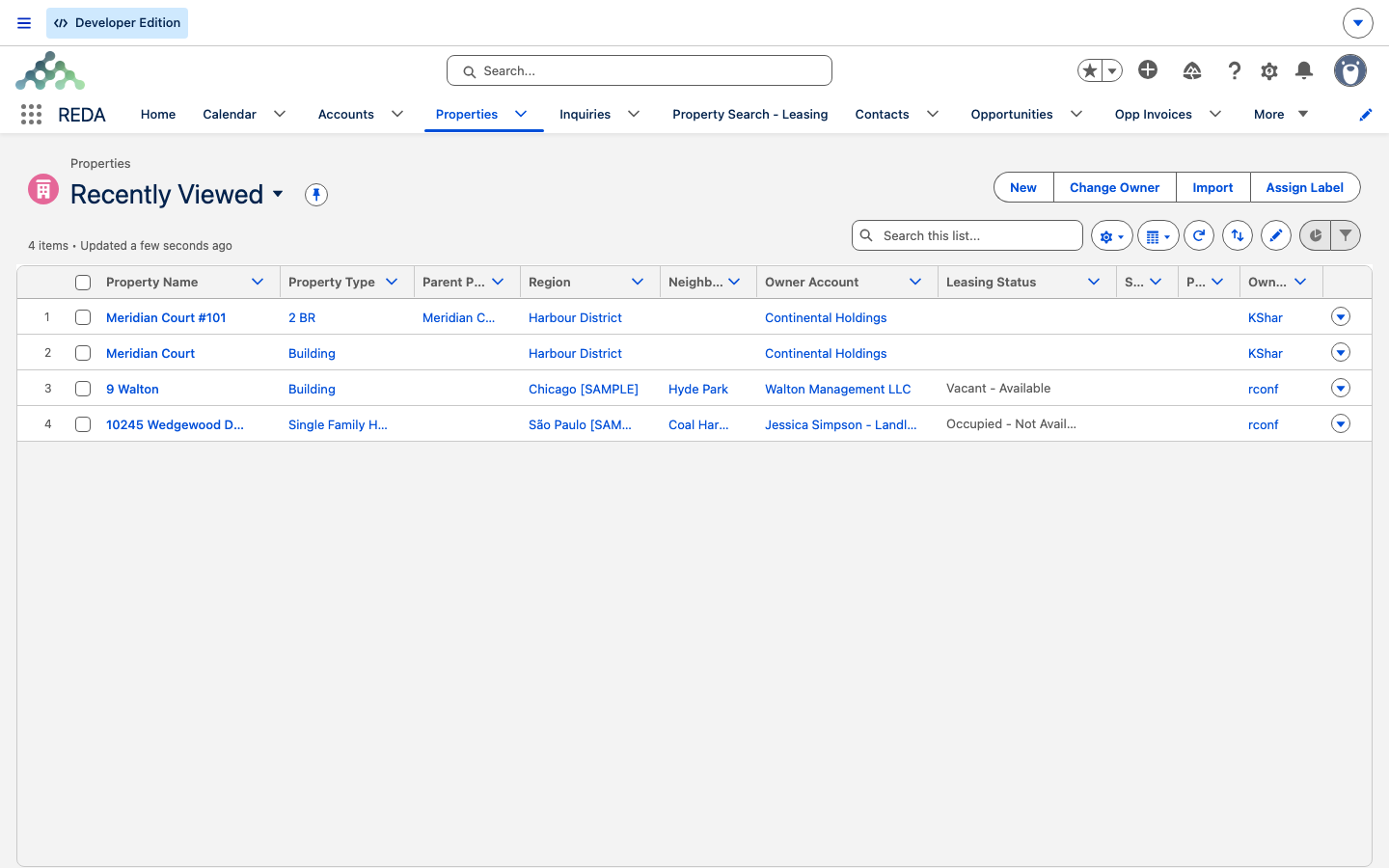Viewport: 1389px width, 868px height.
Task: Focus the global Search field
Action: click(640, 70)
